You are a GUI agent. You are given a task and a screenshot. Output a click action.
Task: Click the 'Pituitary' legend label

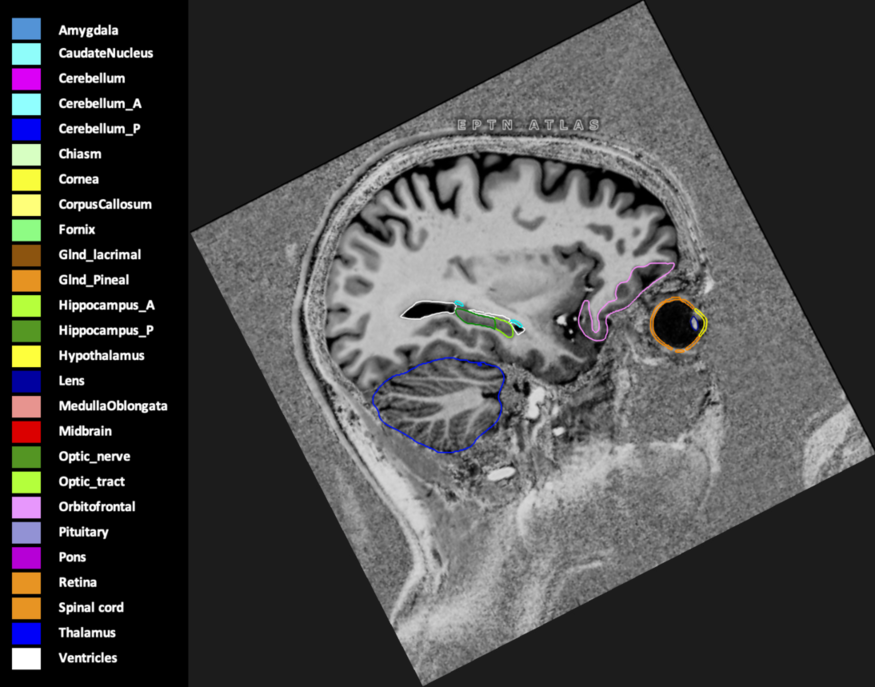84,532
